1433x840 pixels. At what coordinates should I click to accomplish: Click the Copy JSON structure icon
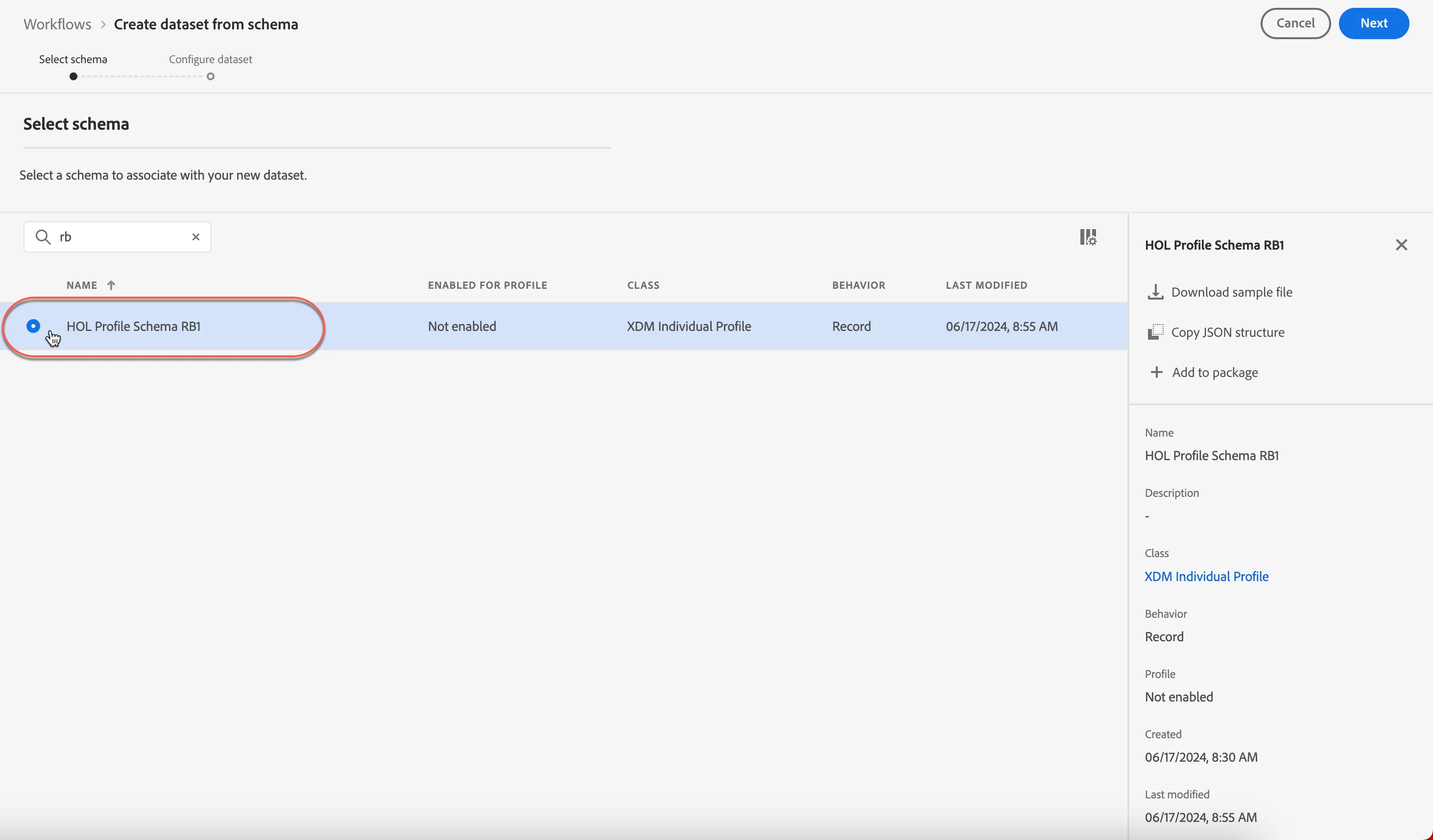point(1155,332)
